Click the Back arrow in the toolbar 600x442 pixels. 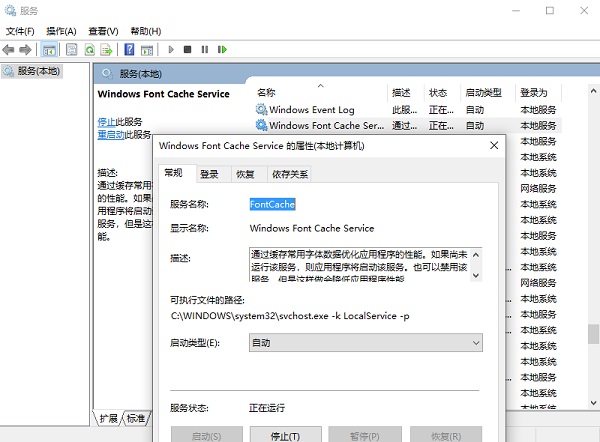click(x=8, y=50)
